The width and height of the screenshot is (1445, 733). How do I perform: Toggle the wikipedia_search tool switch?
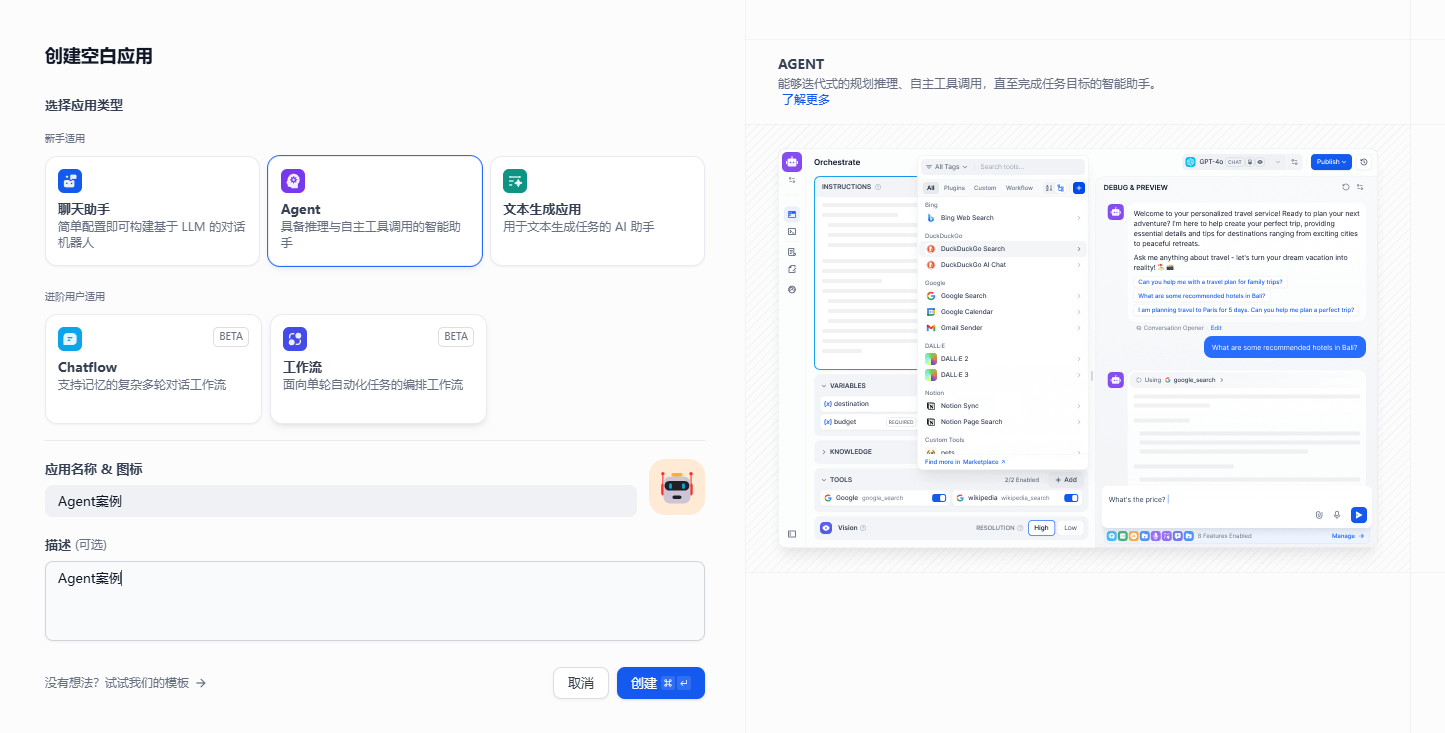coord(1071,498)
